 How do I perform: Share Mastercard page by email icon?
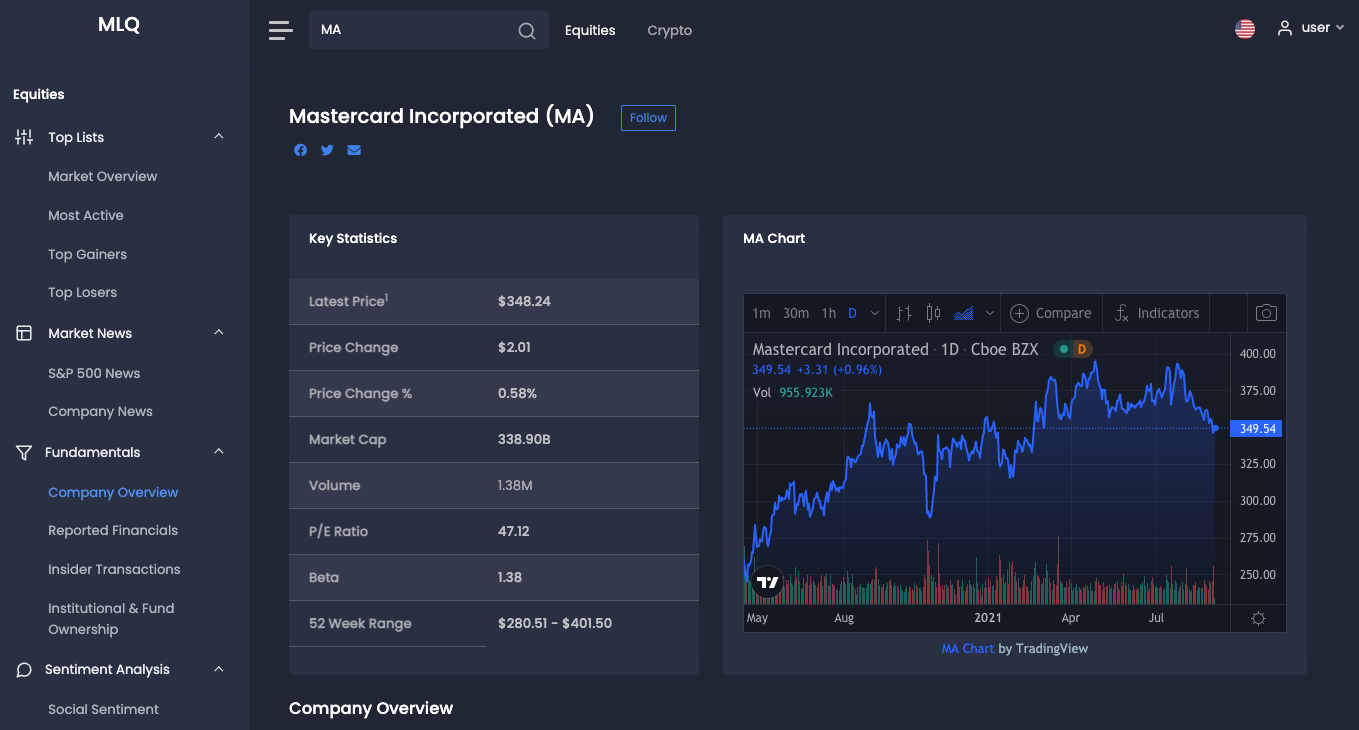tap(354, 150)
